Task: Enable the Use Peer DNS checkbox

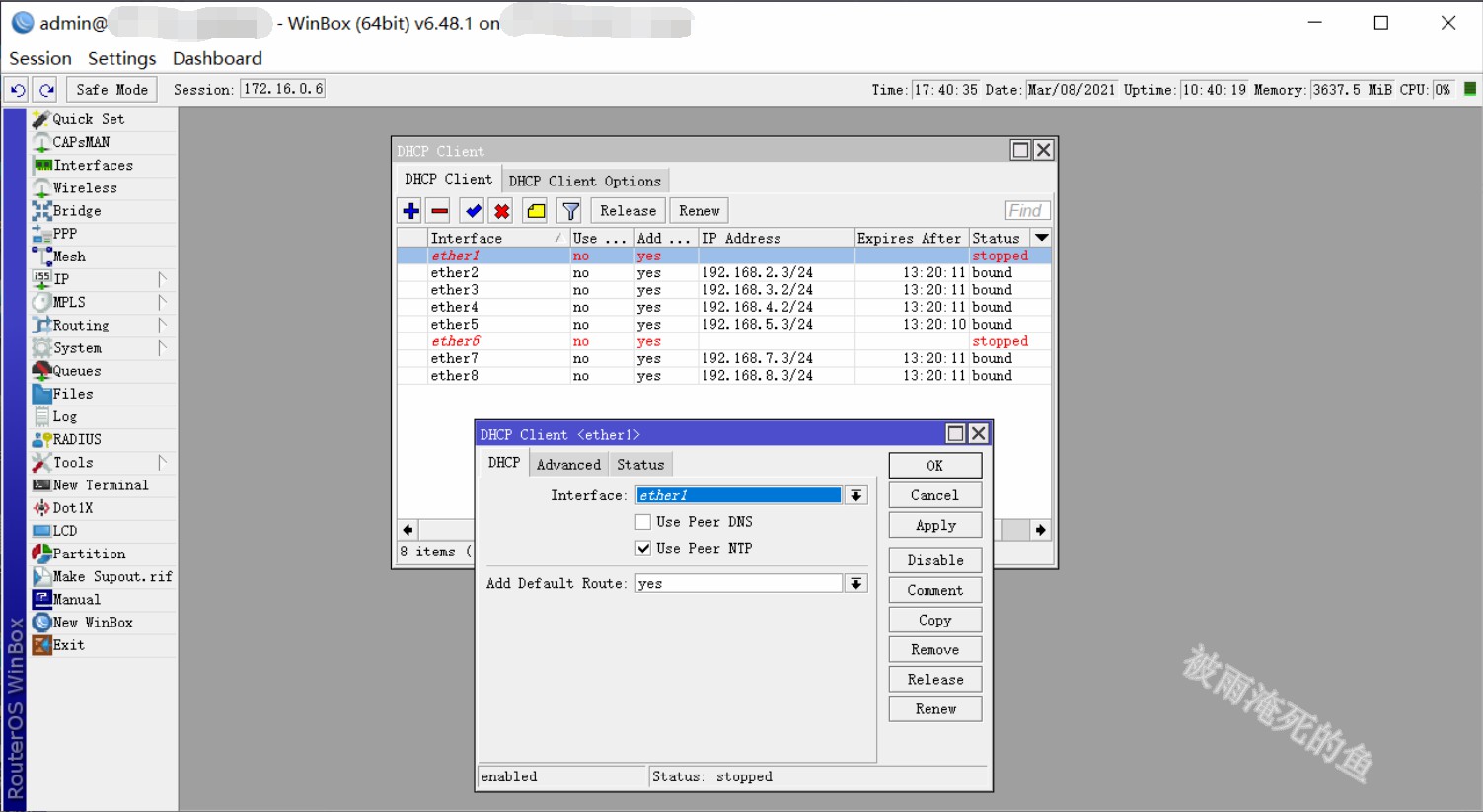Action: click(x=643, y=522)
